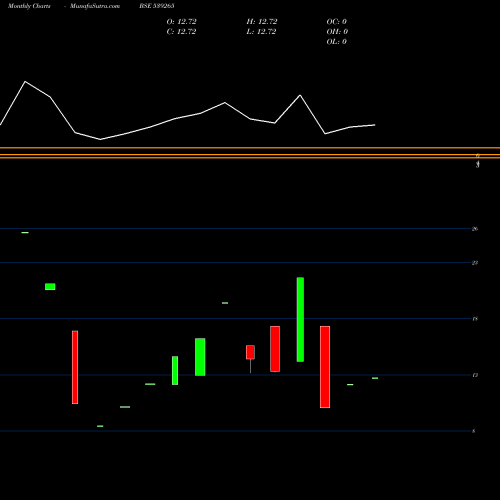
Task: Click the lowest green dash candle near the 8 line
Action: [100, 426]
